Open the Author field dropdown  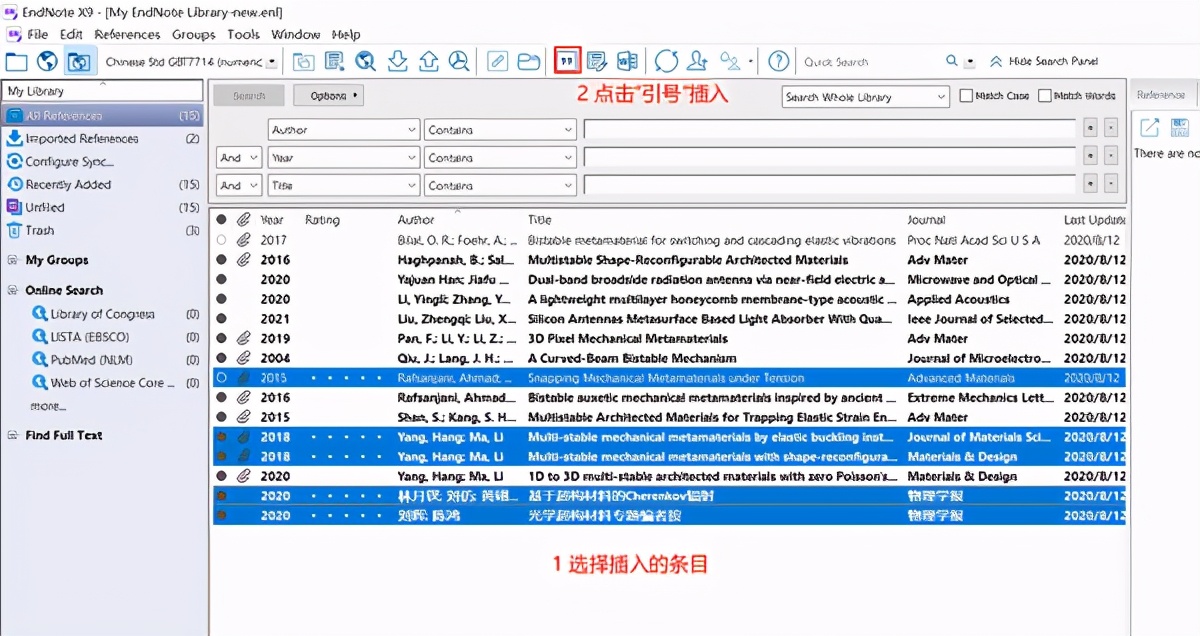coord(343,130)
